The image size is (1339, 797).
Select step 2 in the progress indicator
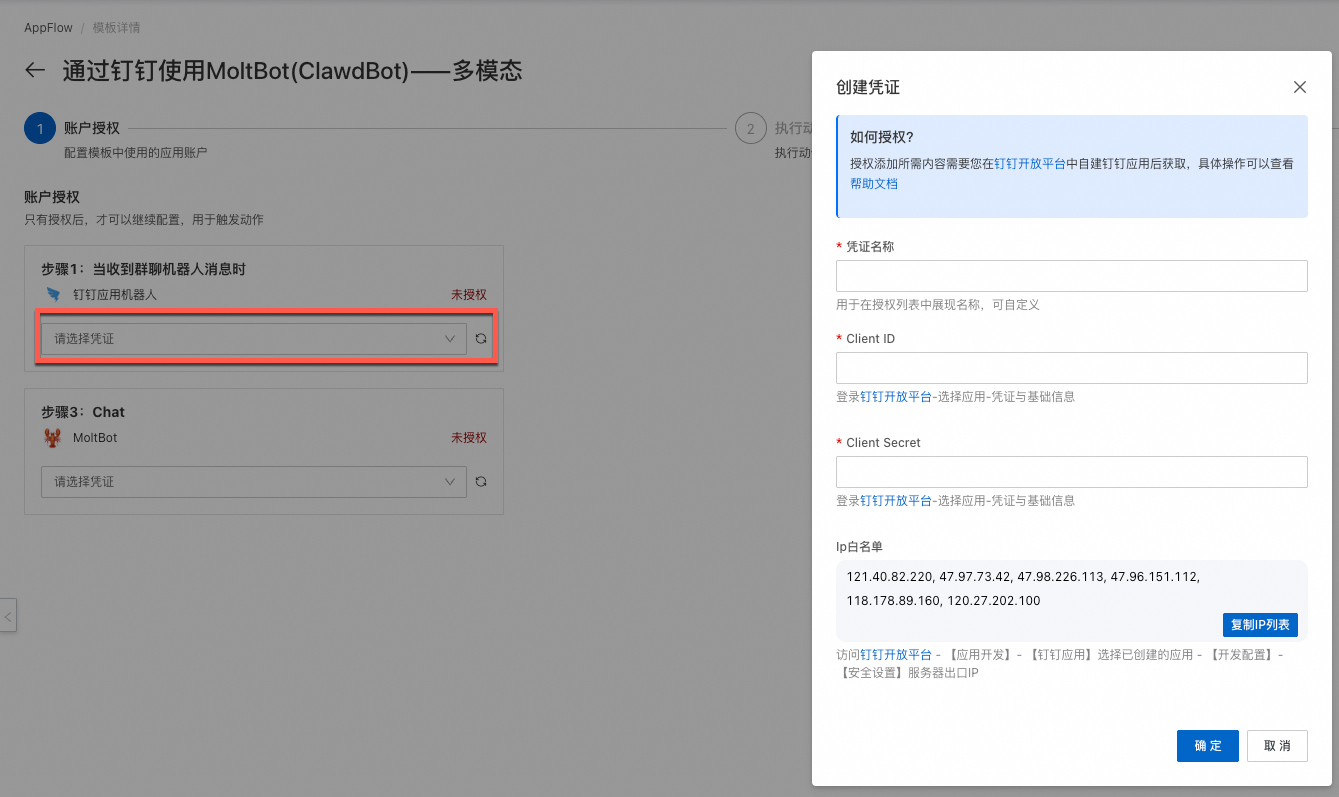tap(750, 128)
